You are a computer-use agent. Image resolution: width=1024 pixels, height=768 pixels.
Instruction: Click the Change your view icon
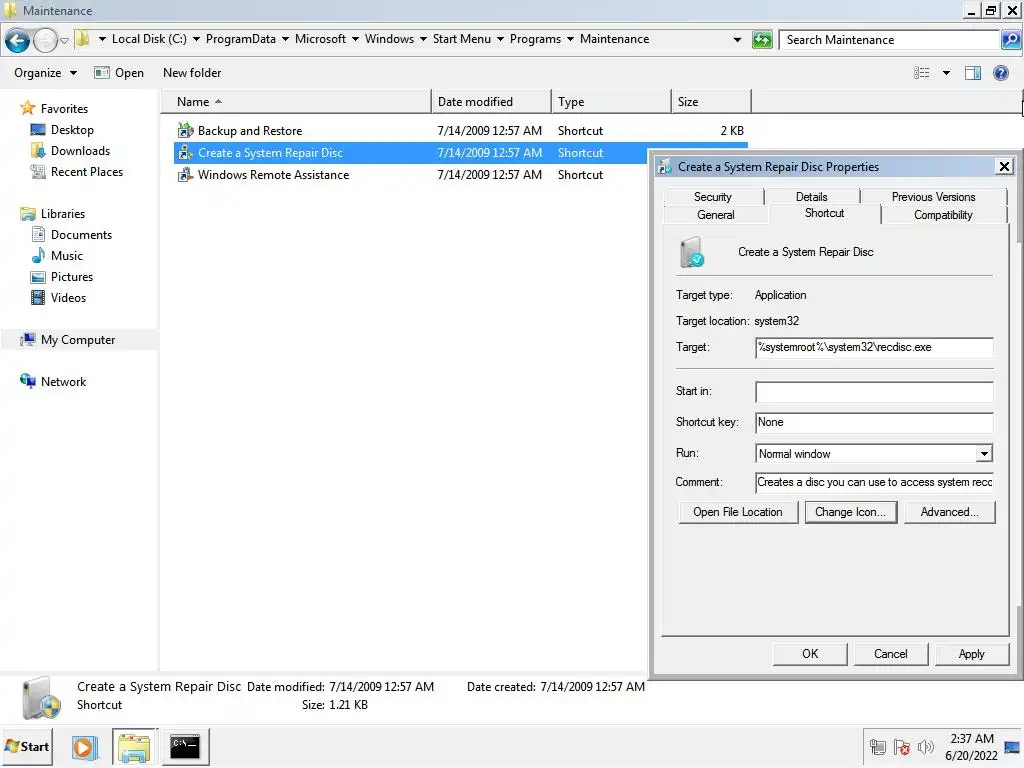click(x=921, y=73)
